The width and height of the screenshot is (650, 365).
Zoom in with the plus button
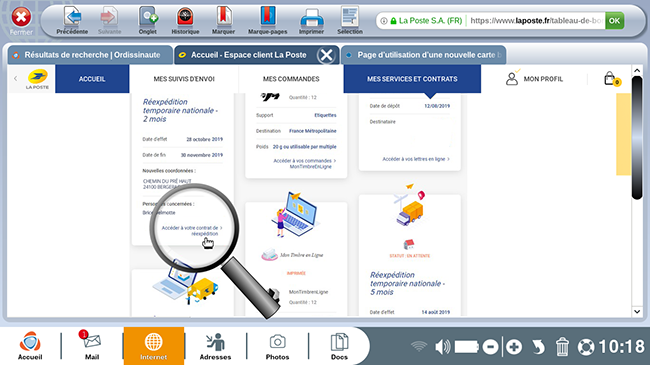(x=514, y=347)
